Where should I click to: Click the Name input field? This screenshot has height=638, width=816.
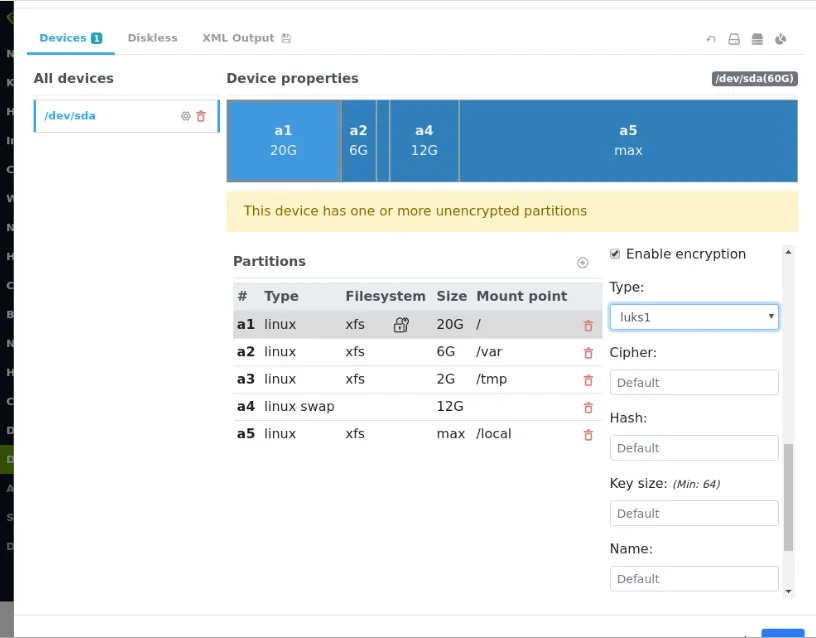[694, 579]
